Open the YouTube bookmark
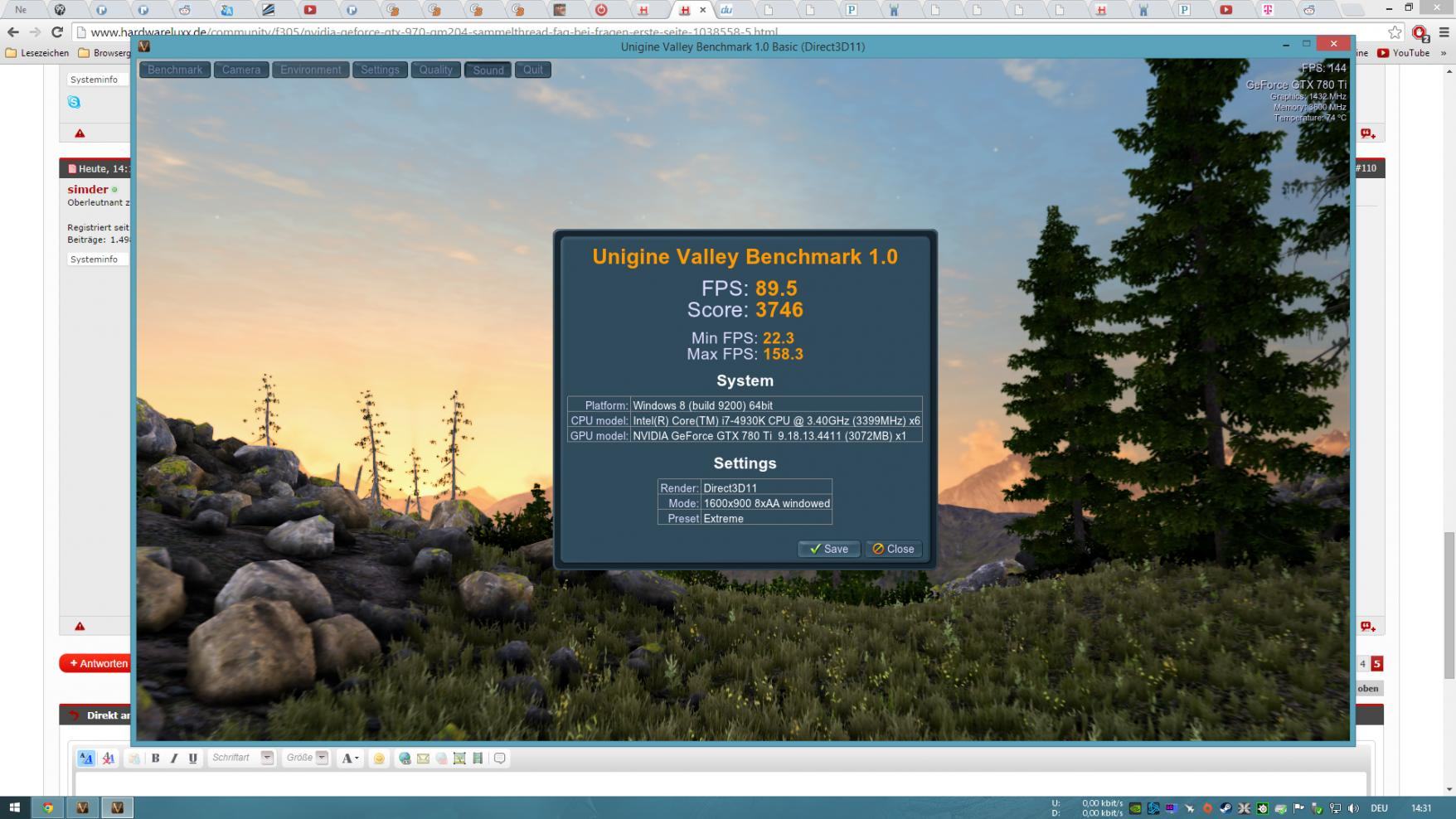Viewport: 1456px width, 819px height. [x=1403, y=53]
